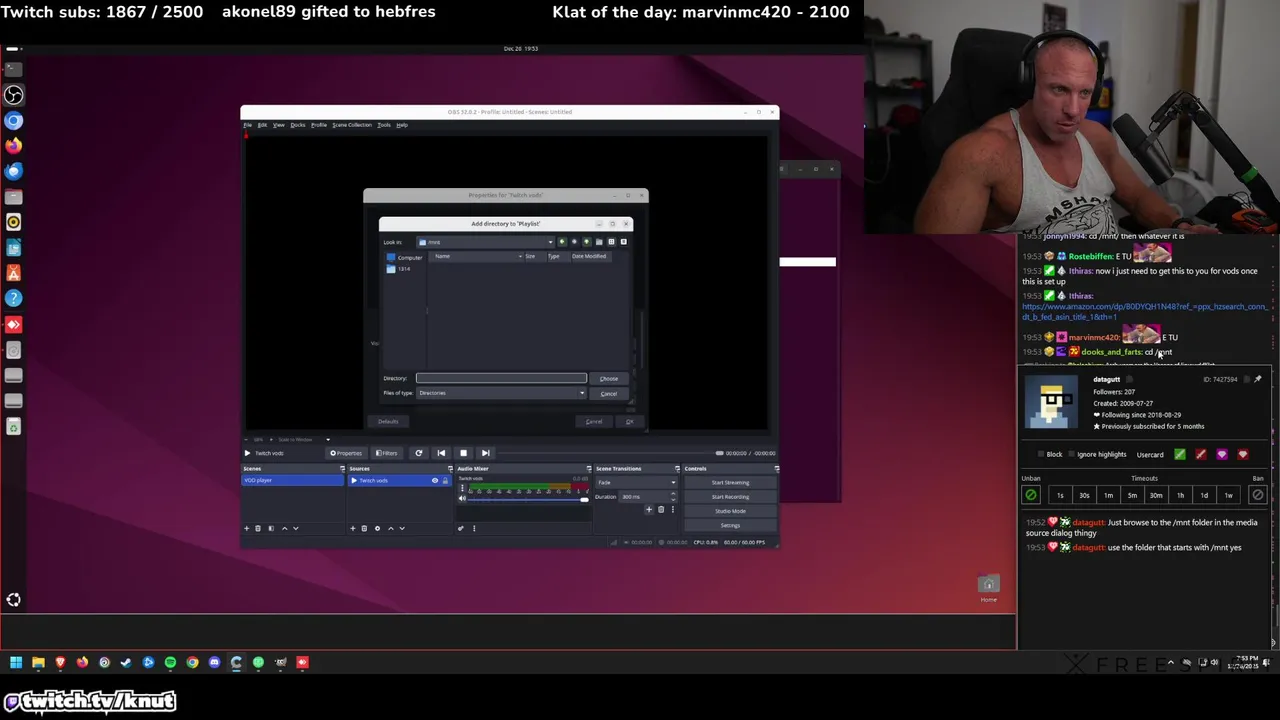Open the OBS View menu
Viewport: 1280px width, 720px height.
279,125
